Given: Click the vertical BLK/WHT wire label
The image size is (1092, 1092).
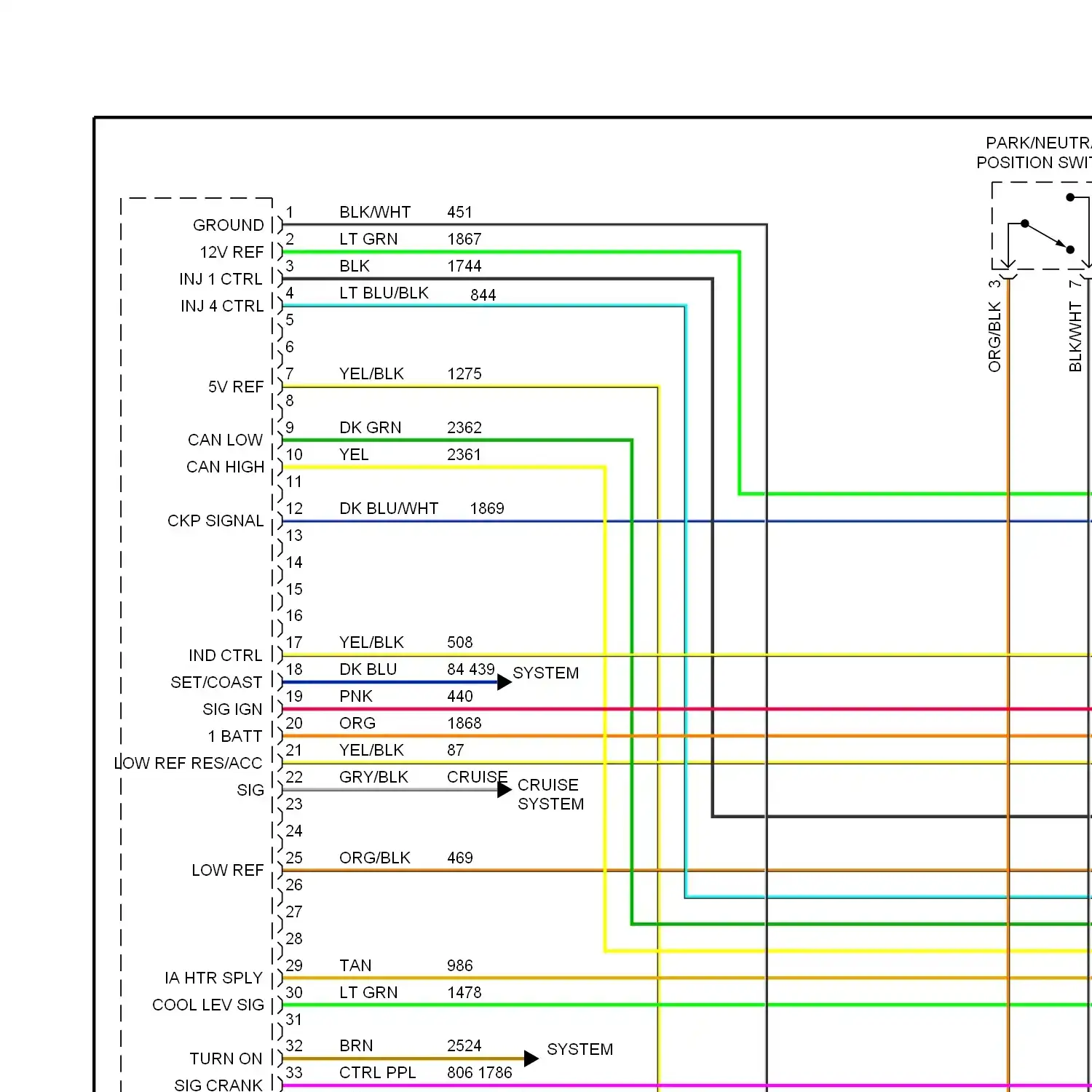Looking at the screenshot, I should [x=1075, y=336].
